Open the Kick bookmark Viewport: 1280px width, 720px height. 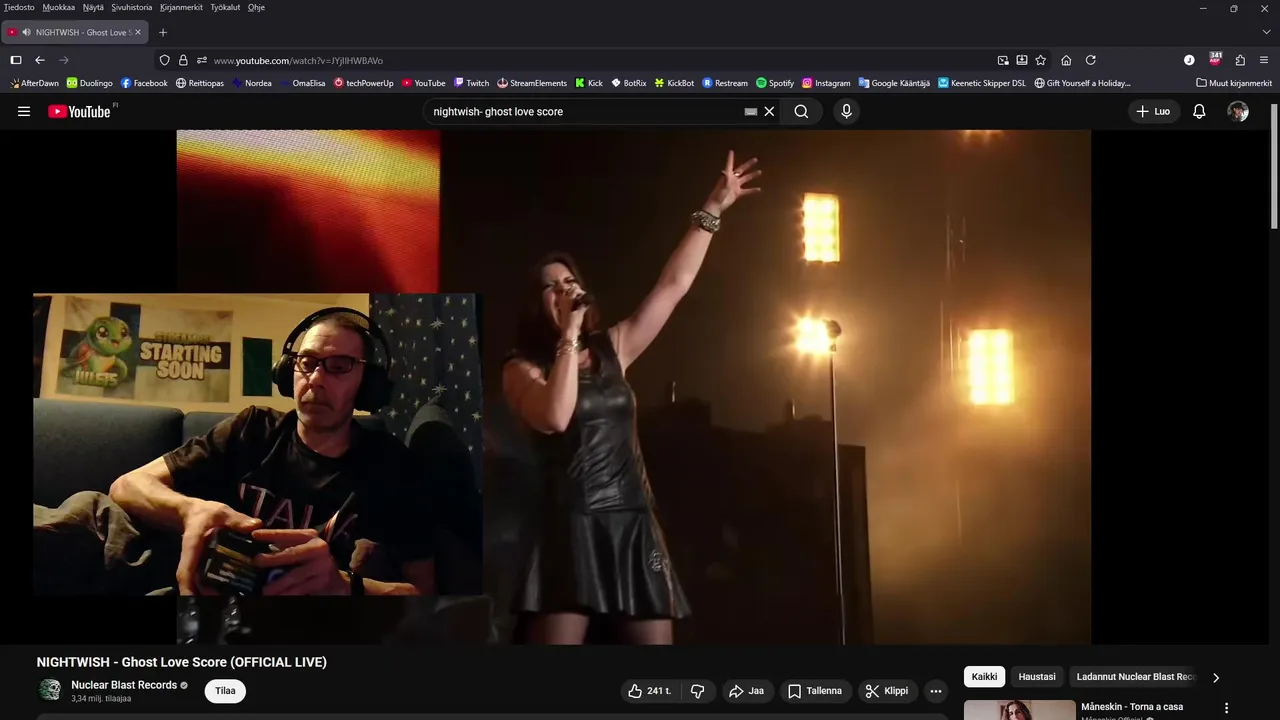[589, 83]
